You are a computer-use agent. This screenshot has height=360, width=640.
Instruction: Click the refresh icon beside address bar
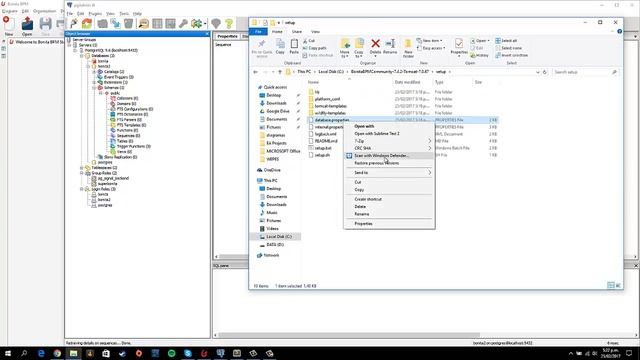[x=544, y=72]
